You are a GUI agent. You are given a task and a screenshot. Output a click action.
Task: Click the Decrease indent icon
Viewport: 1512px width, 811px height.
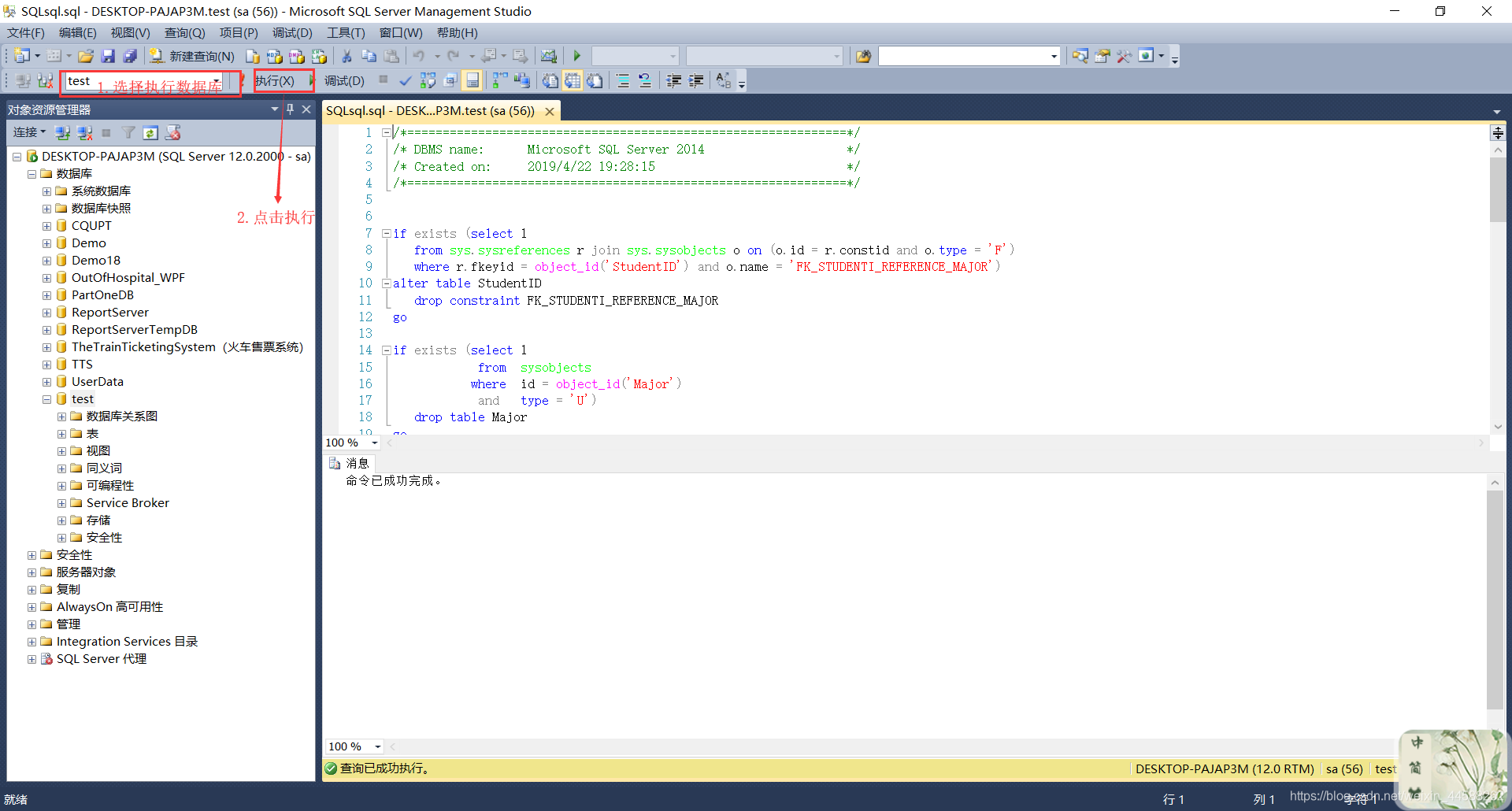(x=674, y=80)
